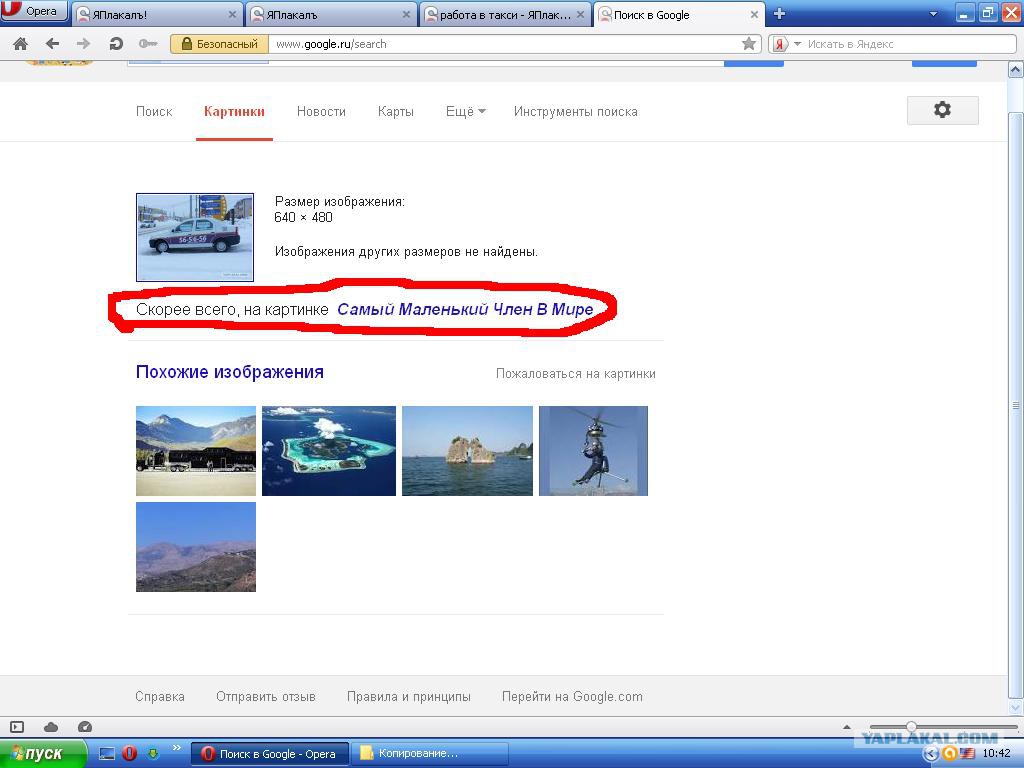
Task: Toggle the side panel in status bar
Action: [x=17, y=727]
